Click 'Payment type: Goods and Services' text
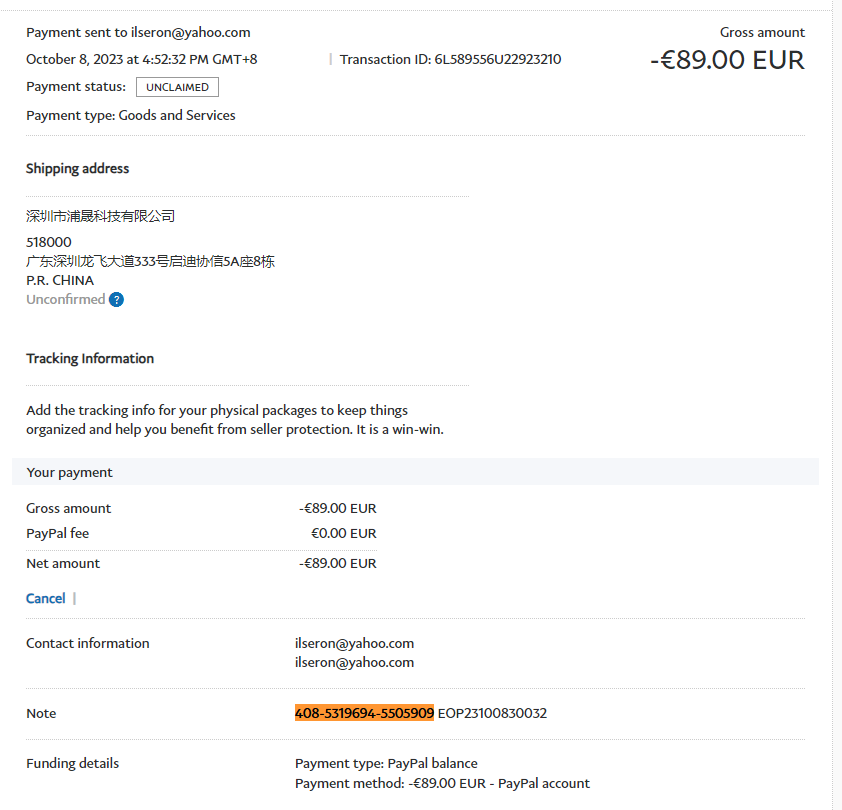This screenshot has height=810, width=842. point(131,115)
